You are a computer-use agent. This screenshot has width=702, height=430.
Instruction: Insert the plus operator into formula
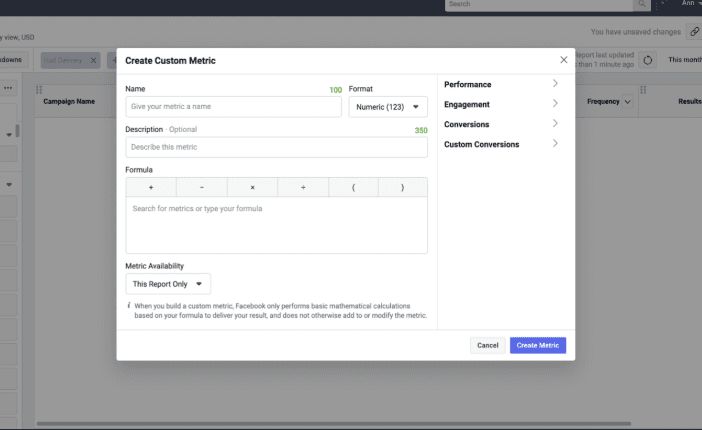151,188
